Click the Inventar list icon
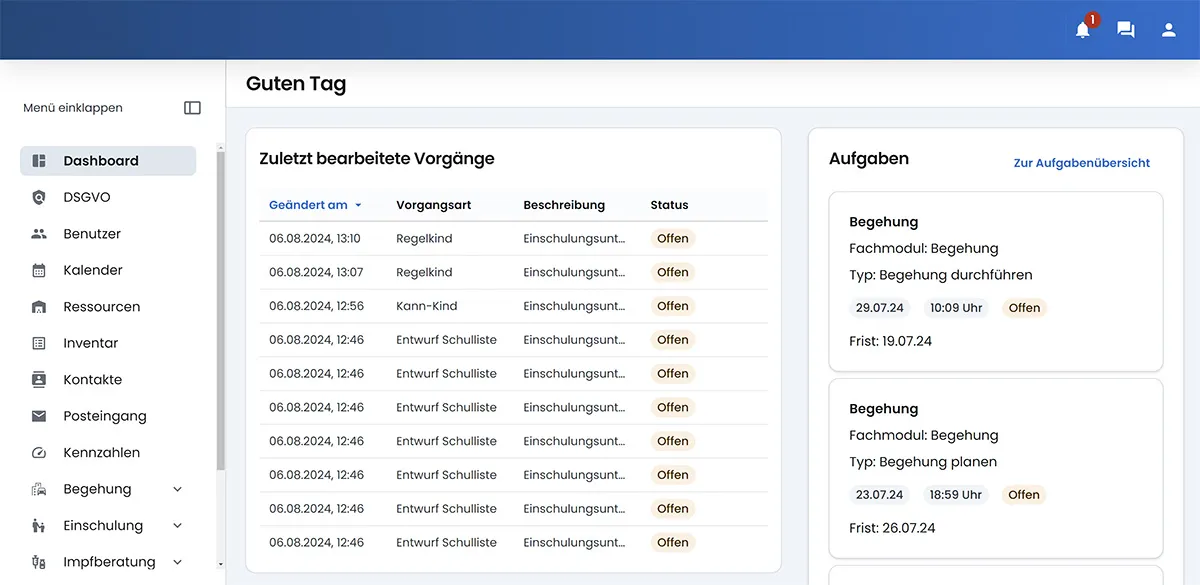Screen dimensions: 1200x585 pos(39,343)
